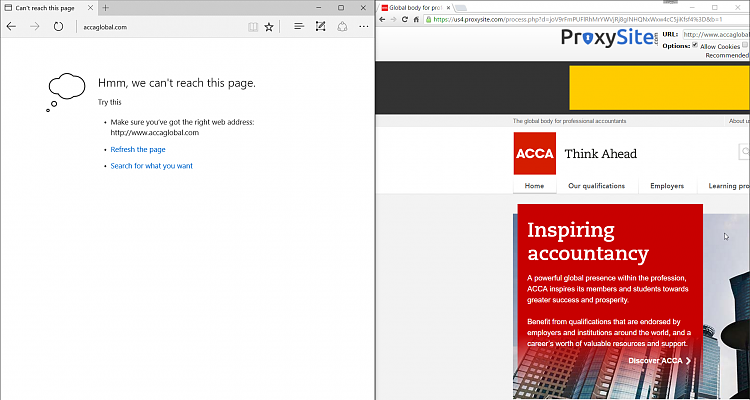Click the accaglobal.com address bar in Edge
The width and height of the screenshot is (750, 400).
coord(160,27)
